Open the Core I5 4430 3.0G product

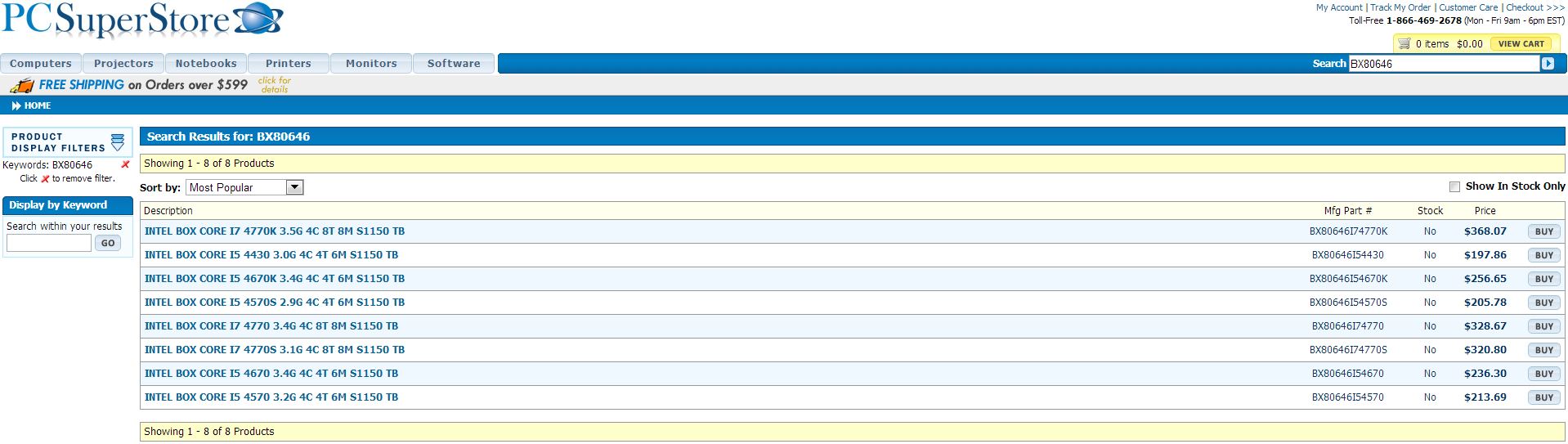[x=271, y=255]
